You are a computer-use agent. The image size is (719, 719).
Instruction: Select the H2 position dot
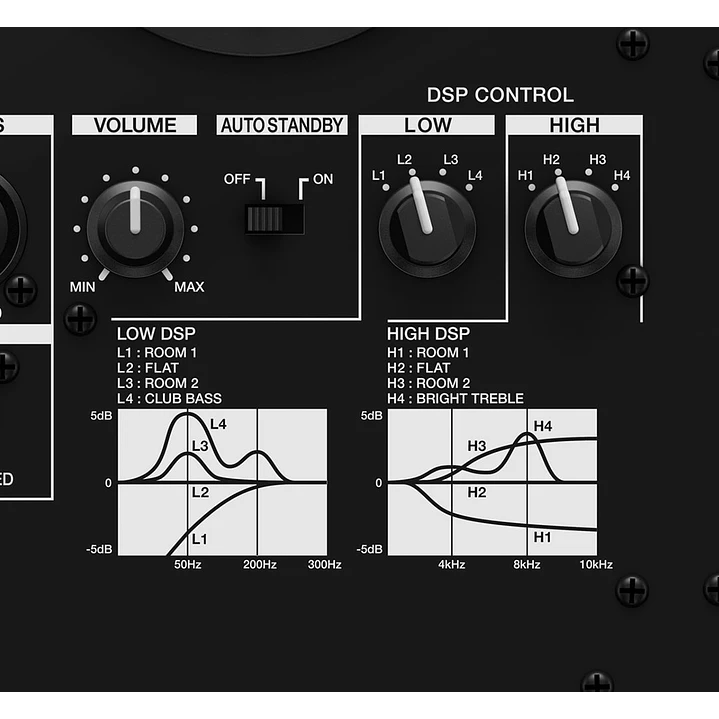[x=558, y=172]
